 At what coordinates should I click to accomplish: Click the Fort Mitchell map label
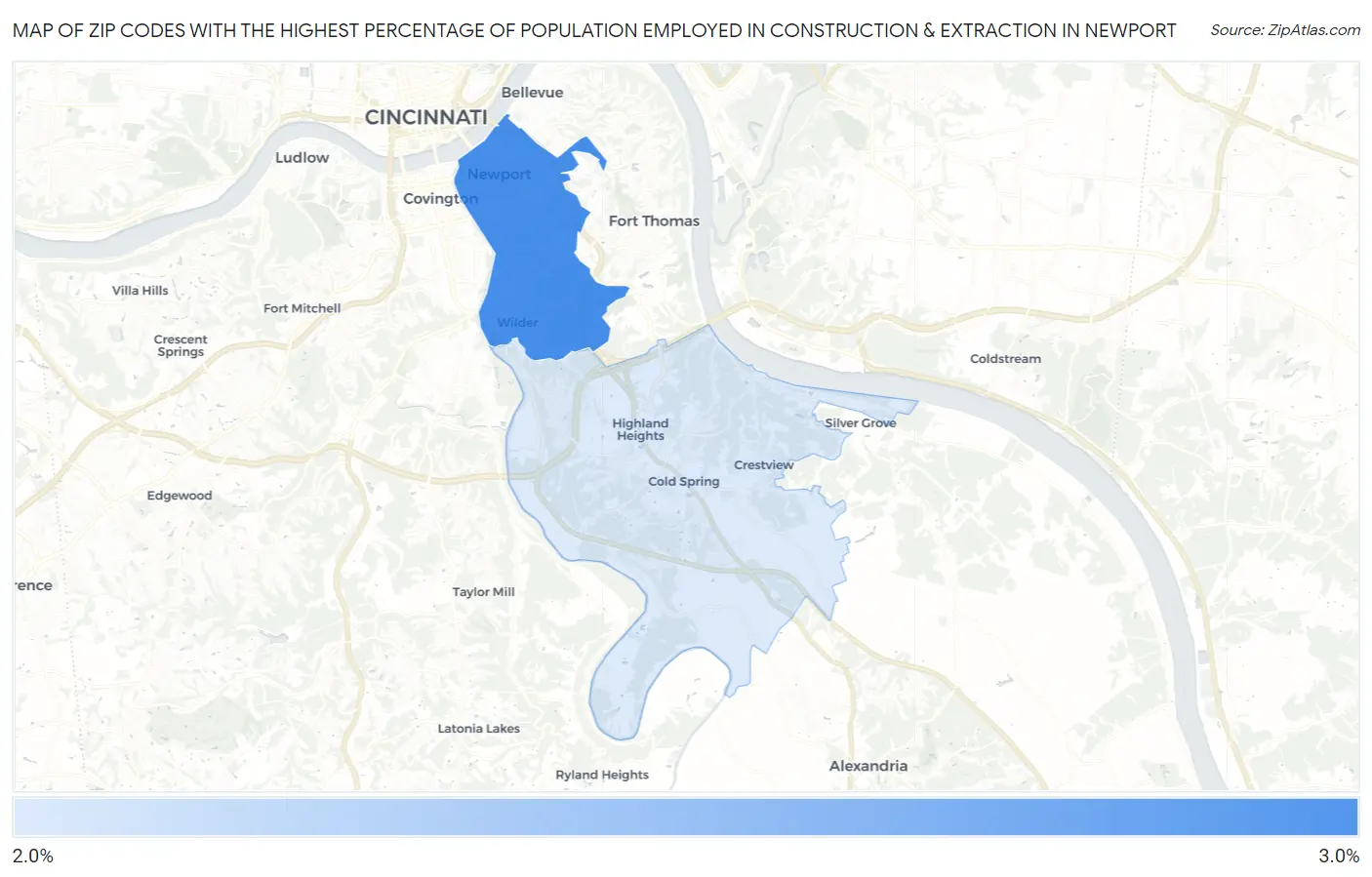(302, 308)
